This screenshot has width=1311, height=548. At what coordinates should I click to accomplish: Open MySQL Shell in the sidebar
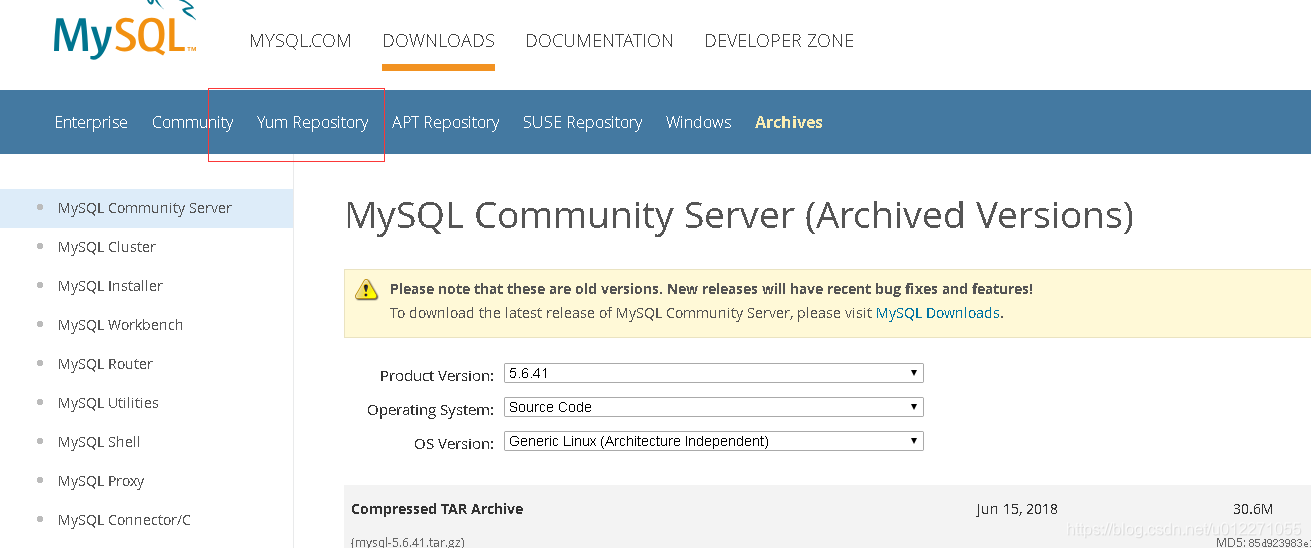(99, 442)
